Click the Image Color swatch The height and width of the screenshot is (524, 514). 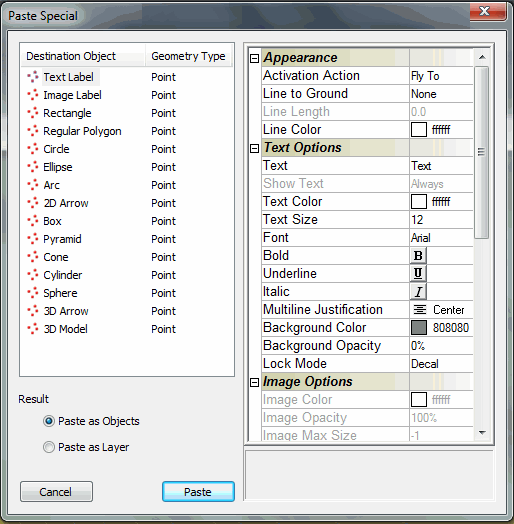point(419,400)
